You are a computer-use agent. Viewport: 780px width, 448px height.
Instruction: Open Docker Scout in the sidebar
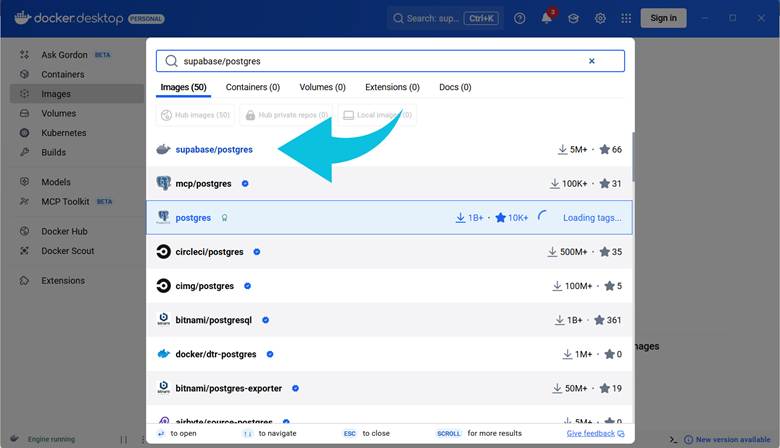(68, 251)
